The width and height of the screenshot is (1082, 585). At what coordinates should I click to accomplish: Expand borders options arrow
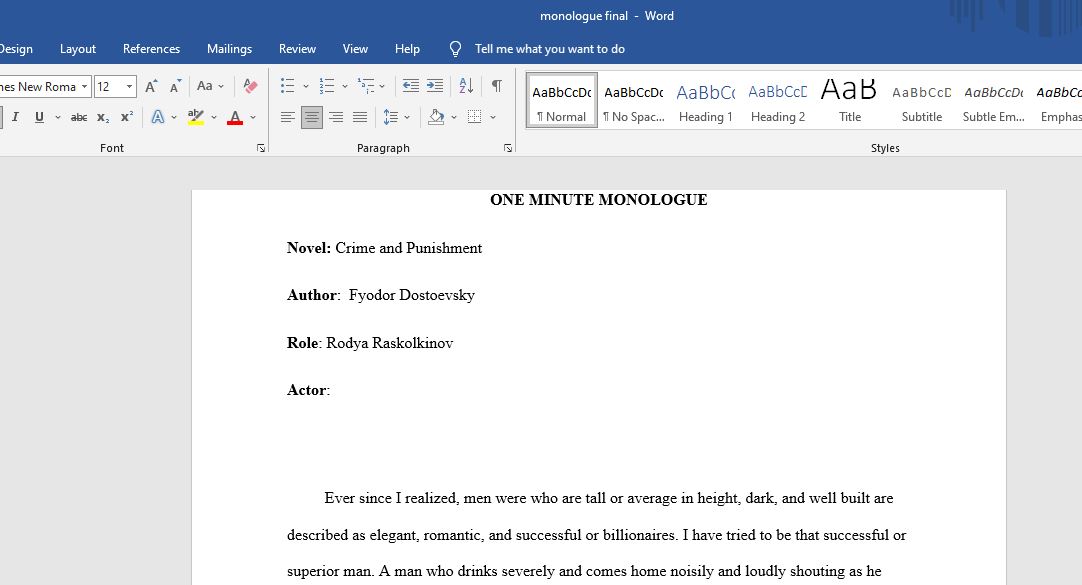tap(493, 117)
